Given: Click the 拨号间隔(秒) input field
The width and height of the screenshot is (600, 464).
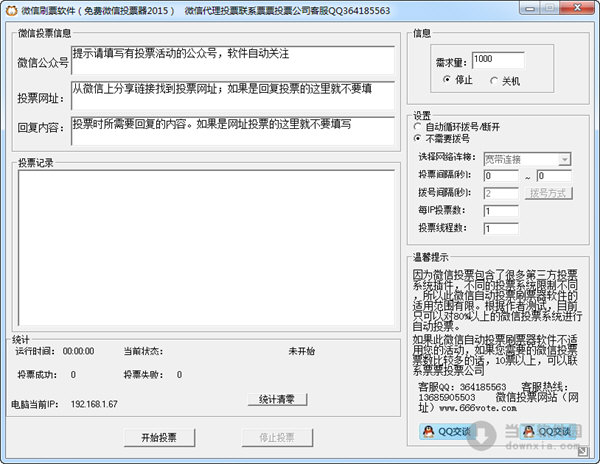Looking at the screenshot, I should (x=501, y=193).
